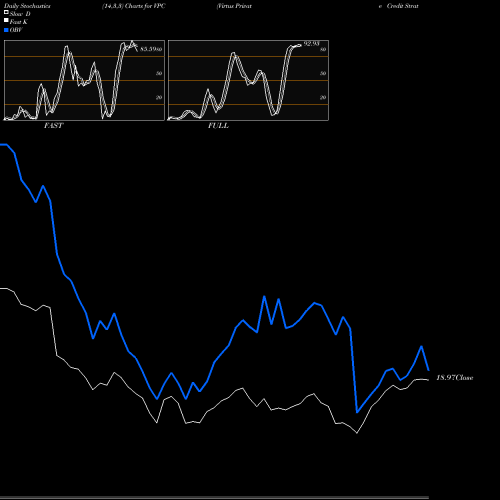Click the 50 level label in FULL chart
500x500 pixels.
click(x=323, y=73)
